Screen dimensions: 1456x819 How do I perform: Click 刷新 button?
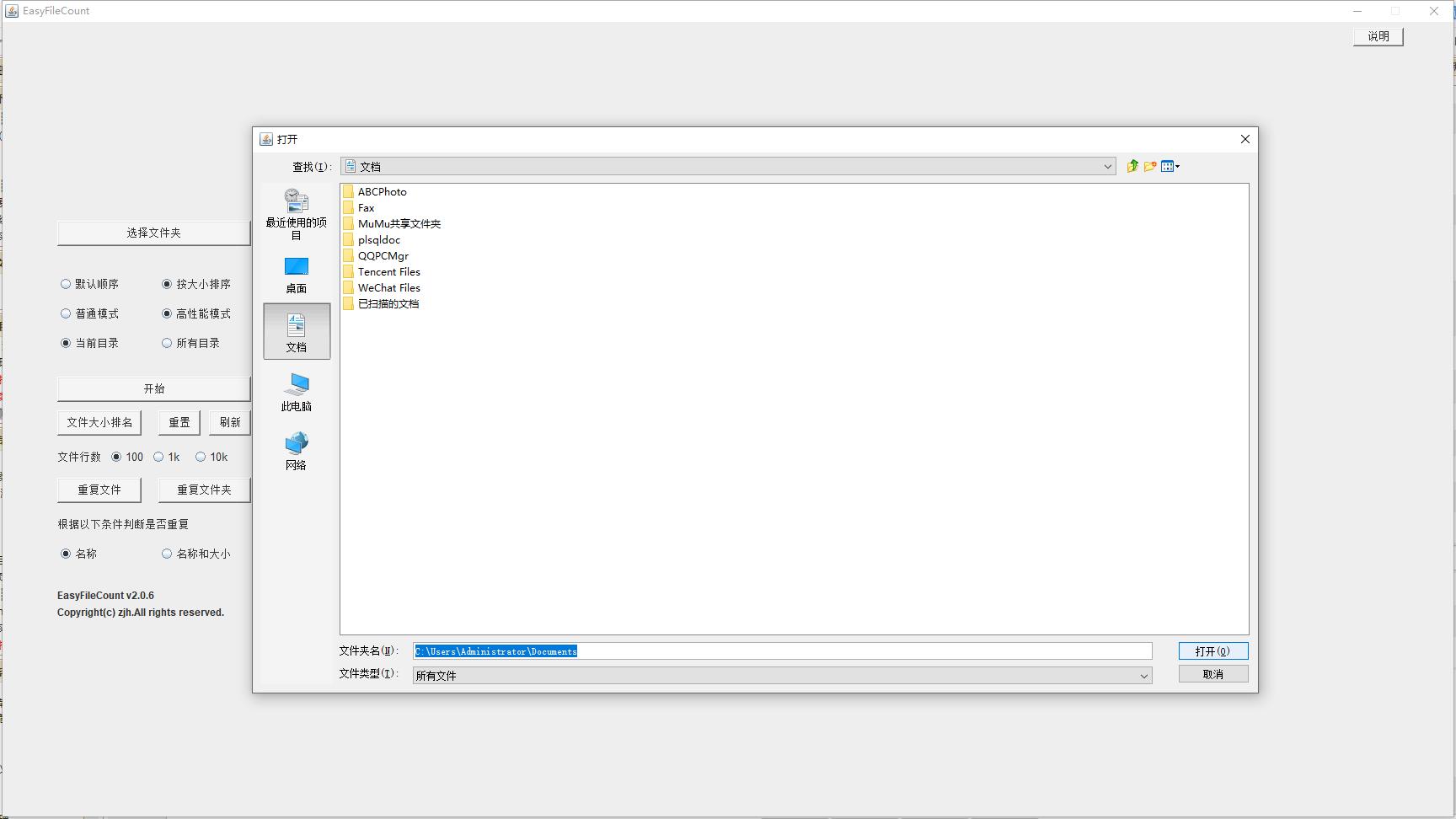point(230,422)
